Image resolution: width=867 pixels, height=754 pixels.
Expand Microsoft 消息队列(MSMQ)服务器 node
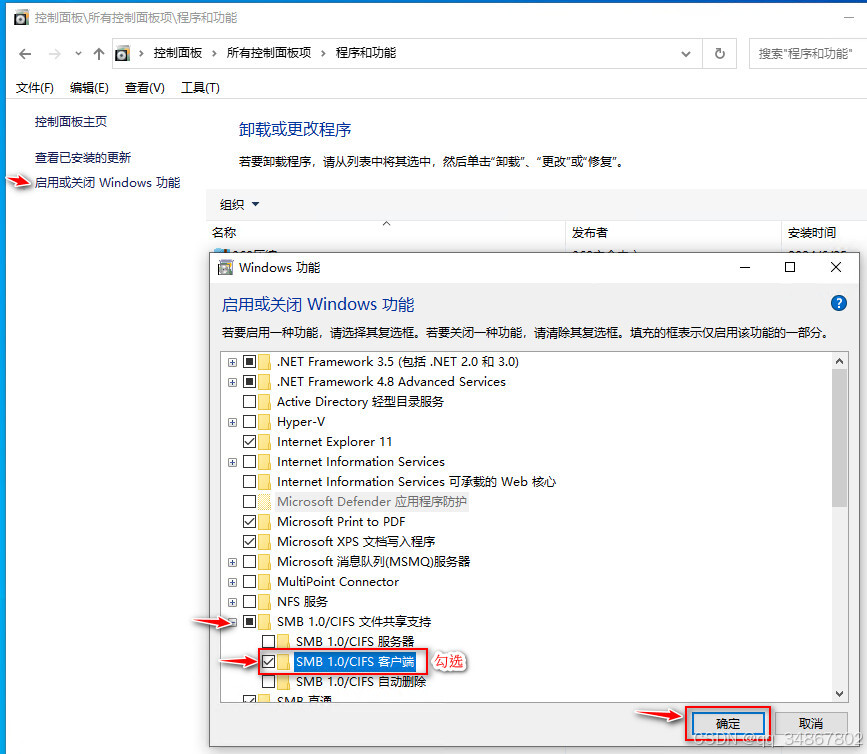[232, 562]
